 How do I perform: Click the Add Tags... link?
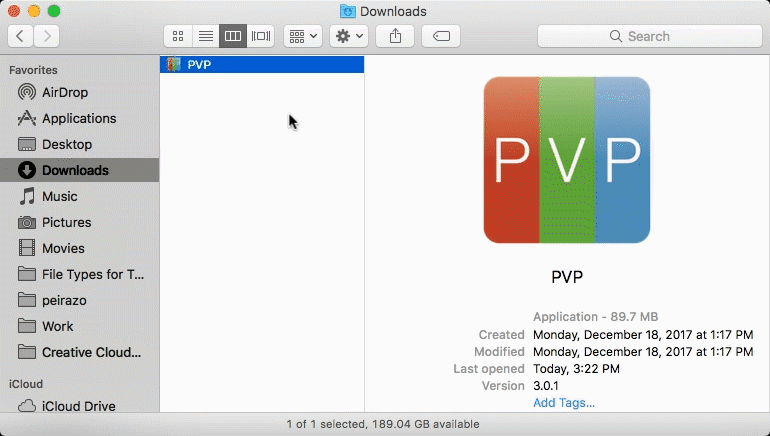pos(564,403)
